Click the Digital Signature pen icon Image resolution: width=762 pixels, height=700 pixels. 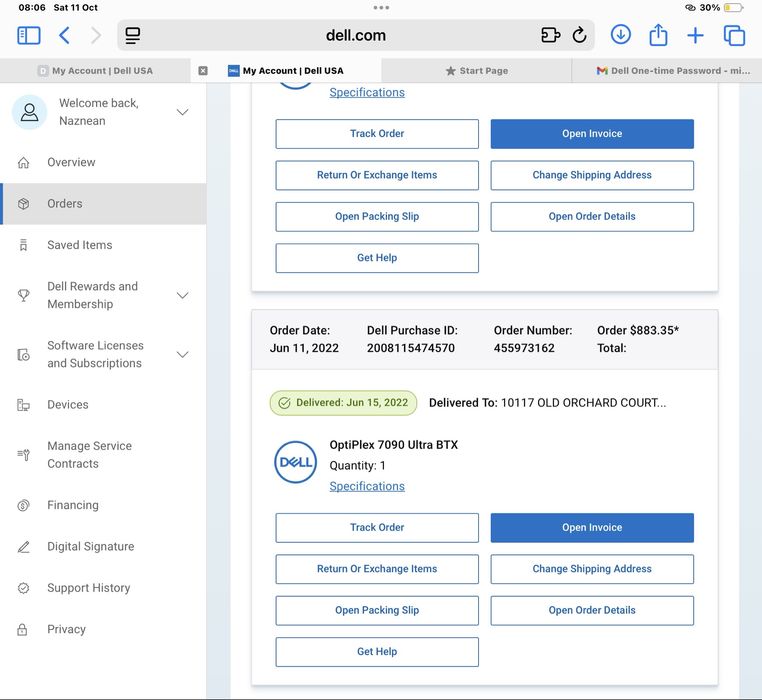pos(23,546)
